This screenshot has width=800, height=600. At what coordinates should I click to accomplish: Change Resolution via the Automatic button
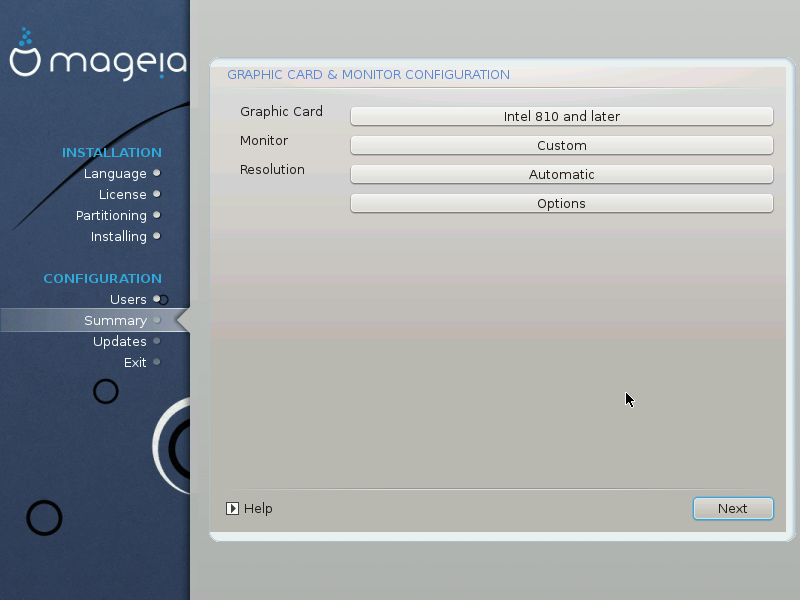coord(562,174)
